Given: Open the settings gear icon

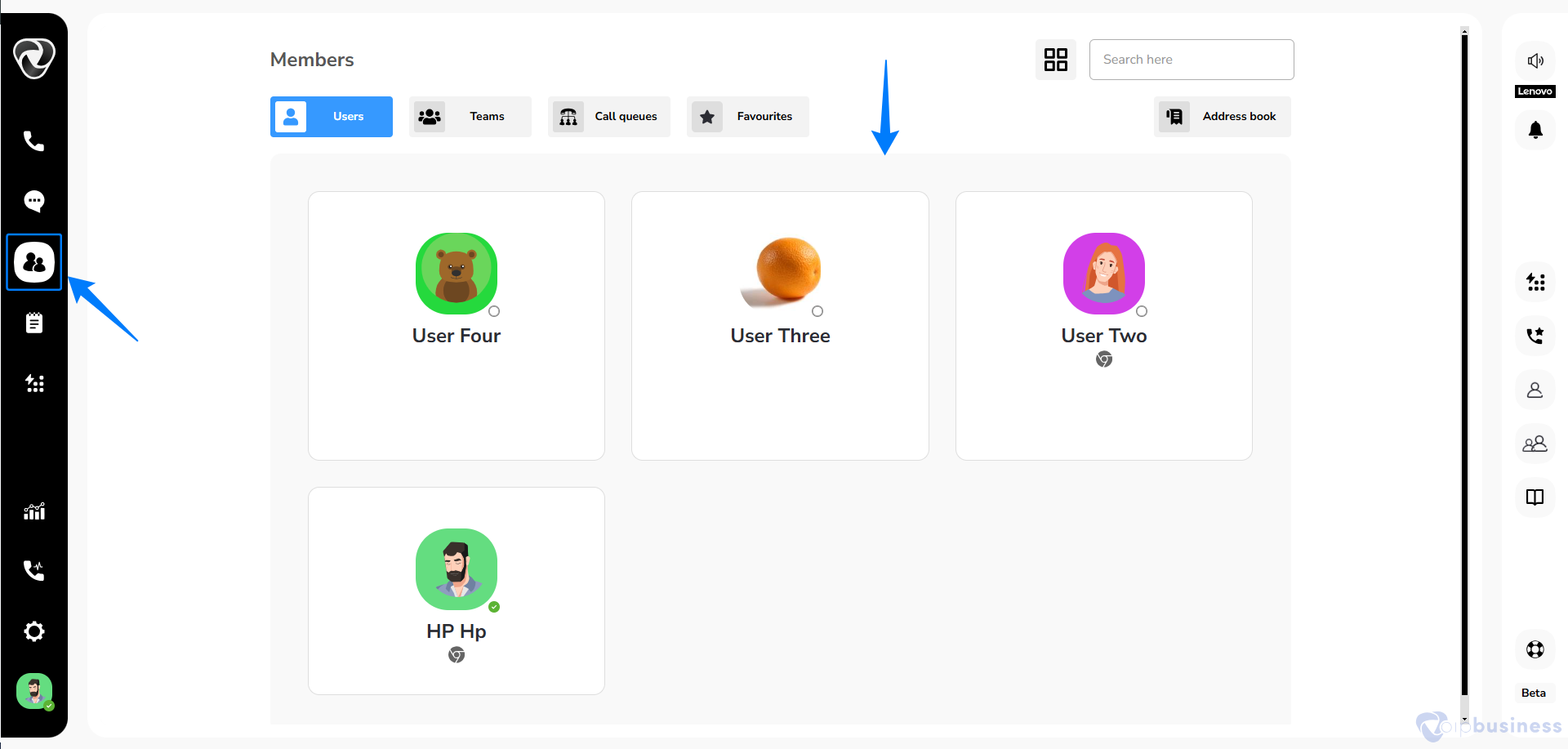Looking at the screenshot, I should pyautogui.click(x=33, y=631).
